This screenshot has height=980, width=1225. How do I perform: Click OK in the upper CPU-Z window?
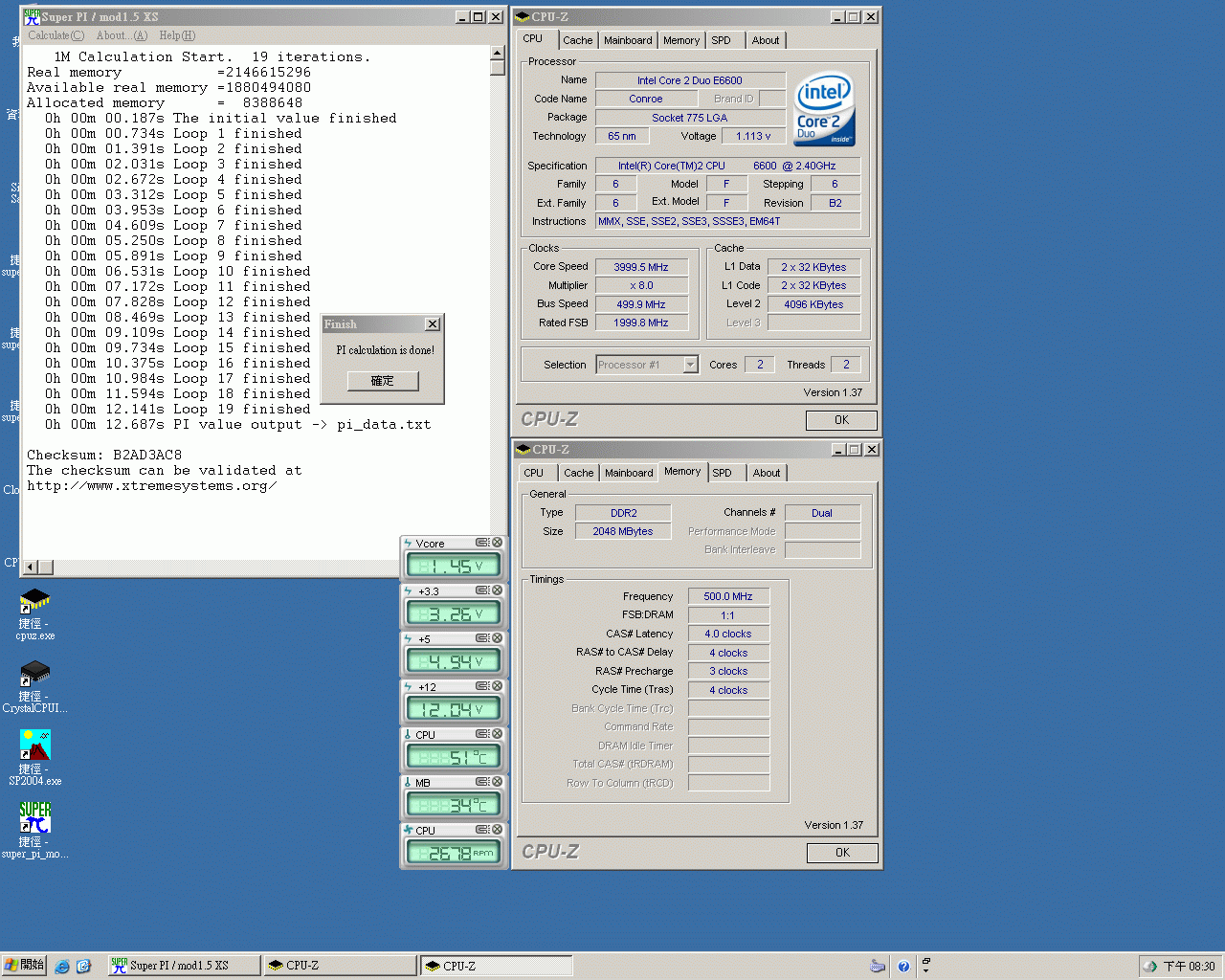(x=841, y=420)
